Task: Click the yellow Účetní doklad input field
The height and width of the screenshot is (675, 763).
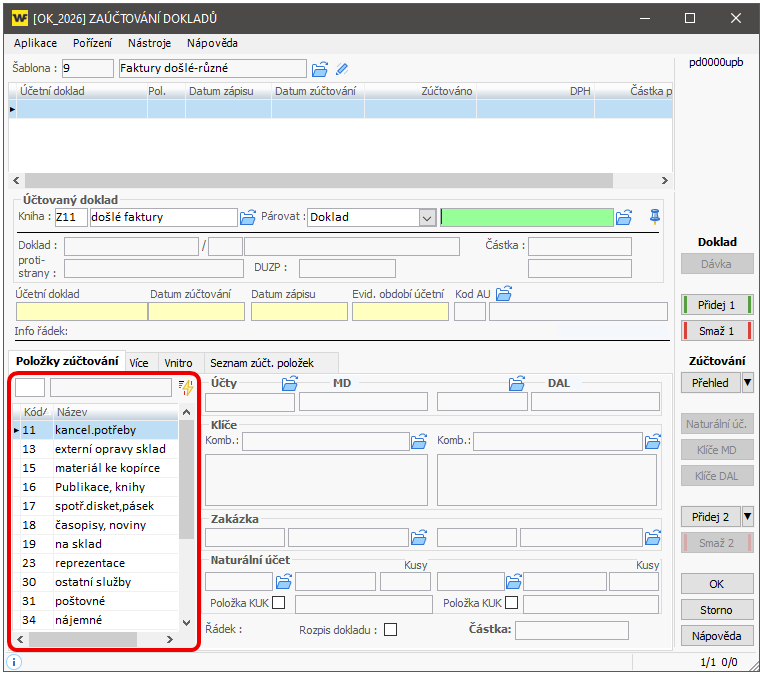Action: click(x=81, y=311)
